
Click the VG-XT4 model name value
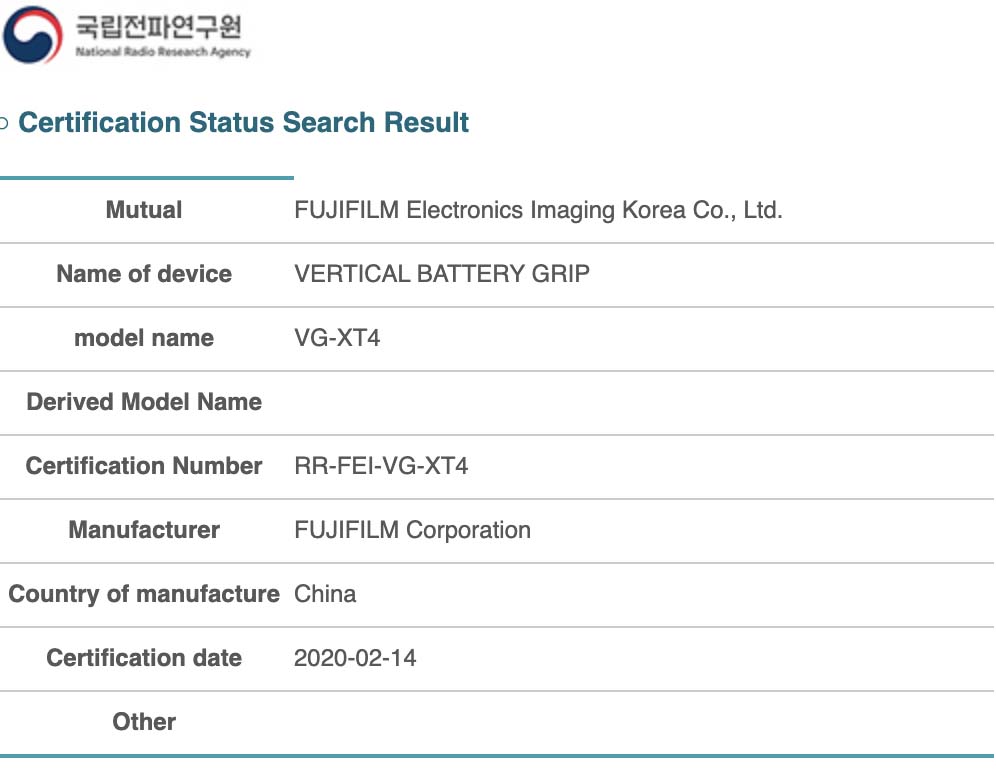337,338
